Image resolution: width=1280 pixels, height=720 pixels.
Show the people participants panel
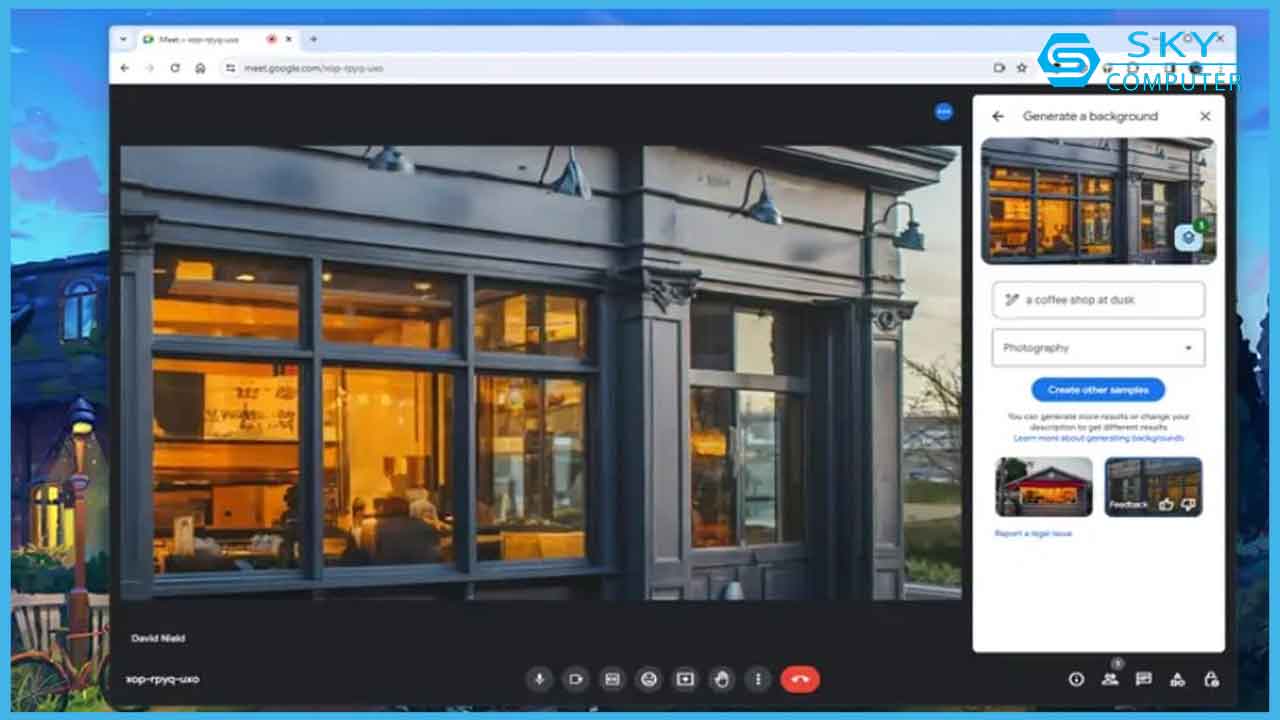tap(1110, 679)
